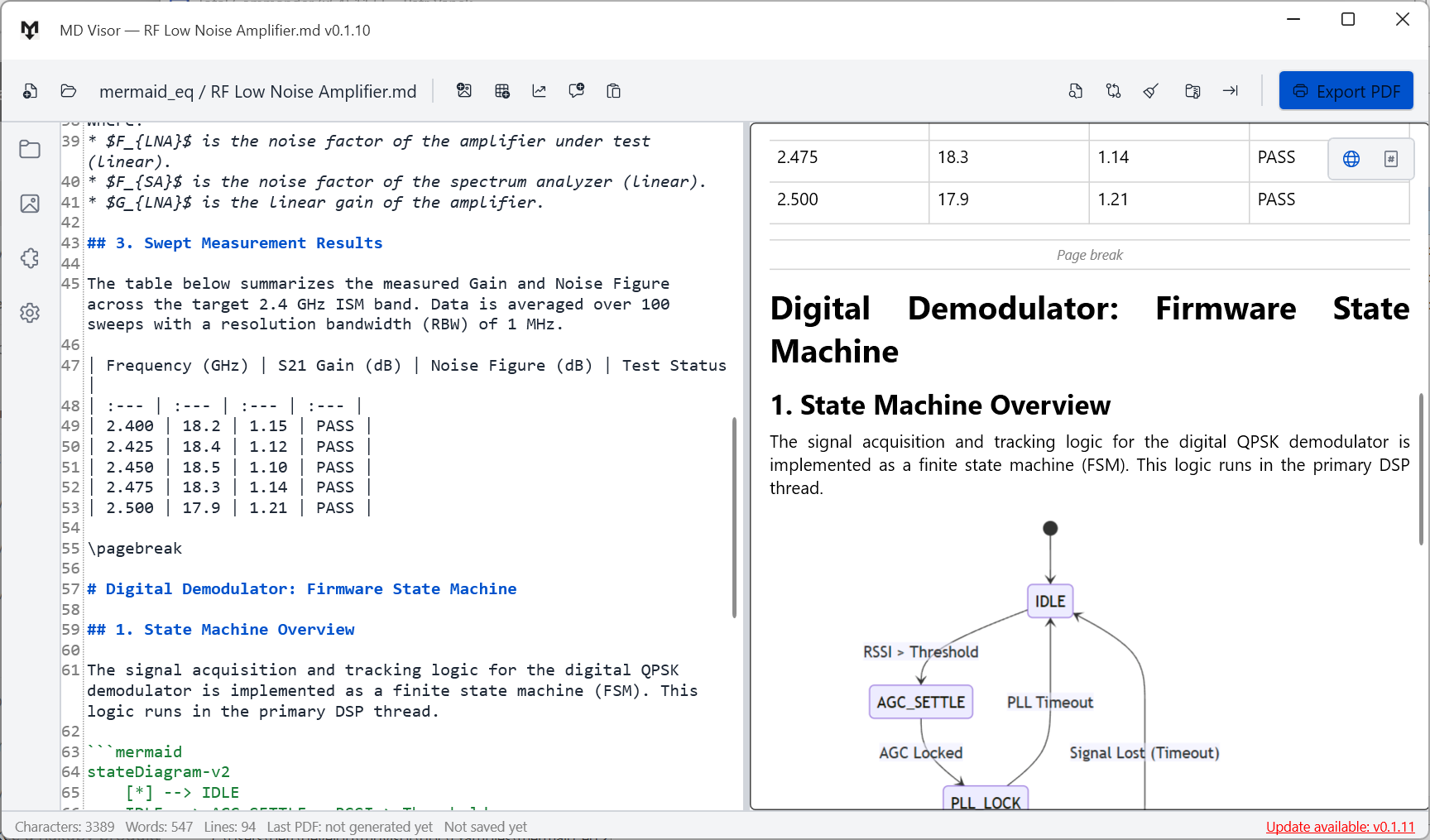
Task: Click the MD Visor app logo
Action: pyautogui.click(x=30, y=31)
